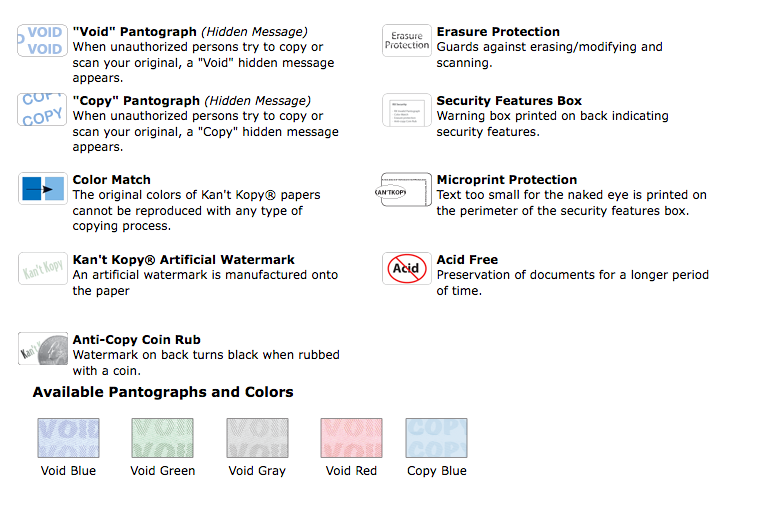Screen dimensions: 780x520
Task: Select the Void Red pantograph swatch
Action: 351,438
